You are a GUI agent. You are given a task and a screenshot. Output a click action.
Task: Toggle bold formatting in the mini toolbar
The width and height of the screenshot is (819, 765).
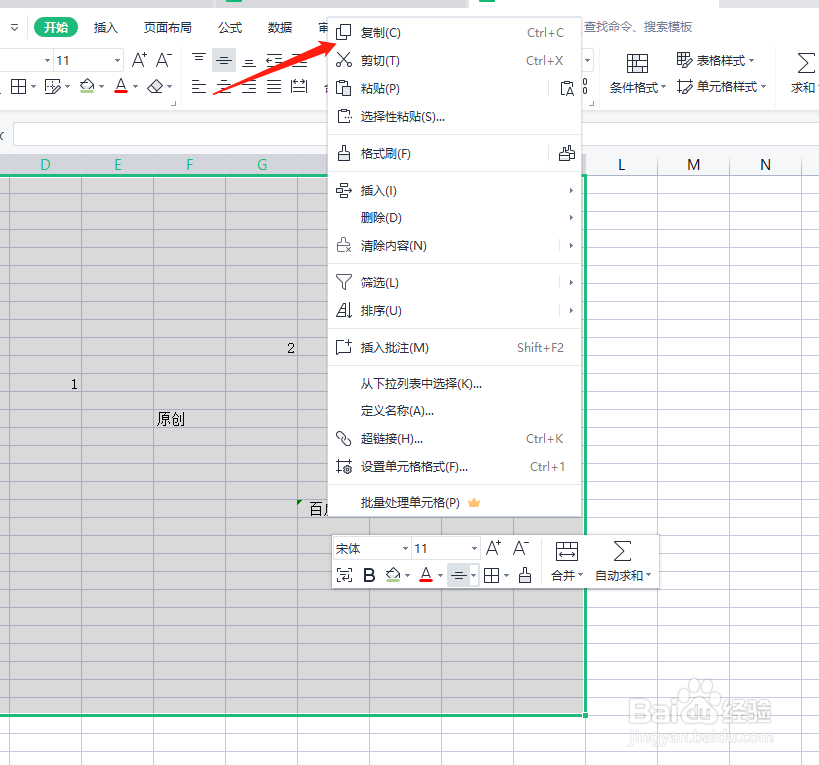(370, 575)
